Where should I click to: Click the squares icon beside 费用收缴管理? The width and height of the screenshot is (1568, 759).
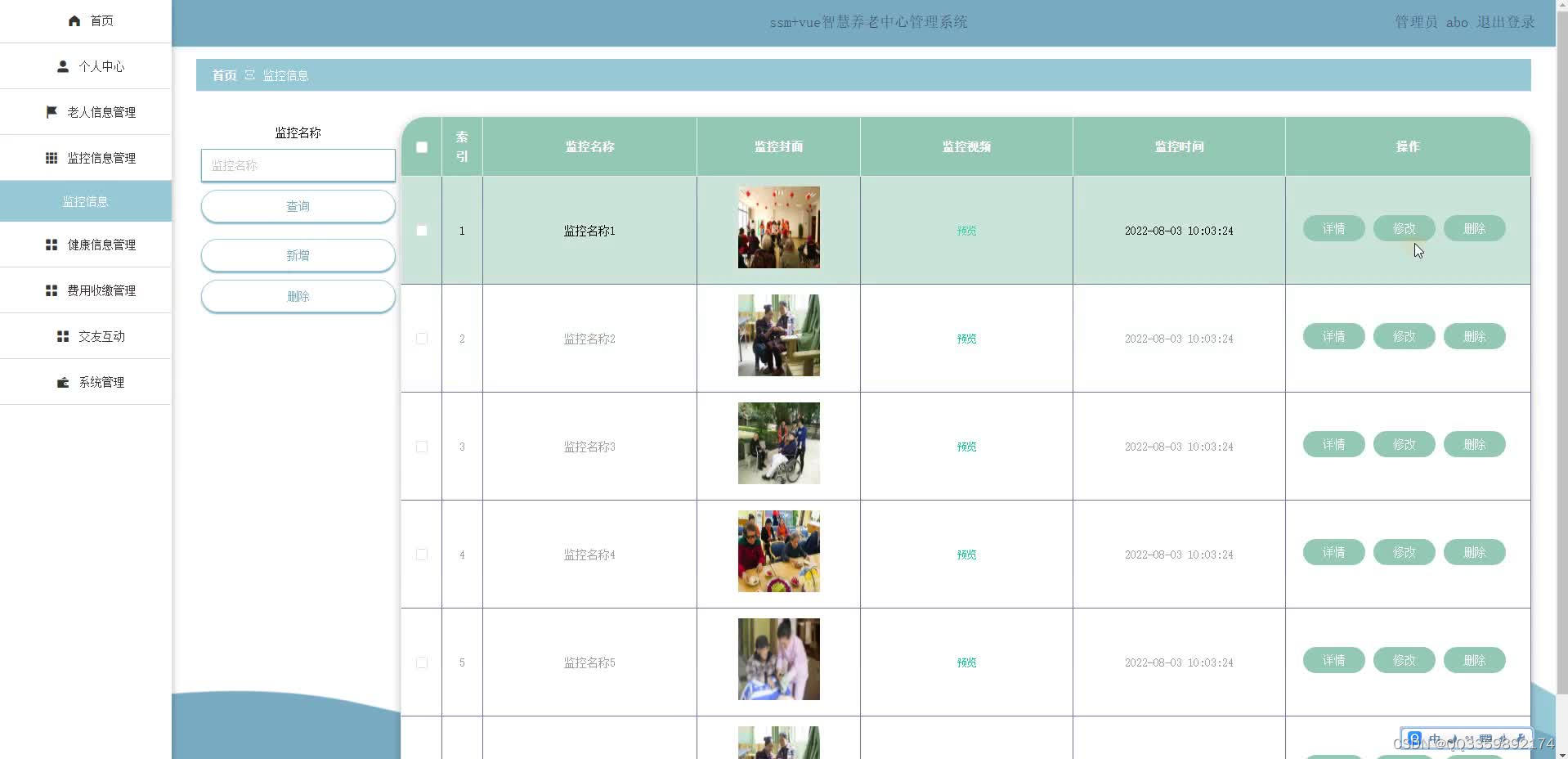point(52,291)
